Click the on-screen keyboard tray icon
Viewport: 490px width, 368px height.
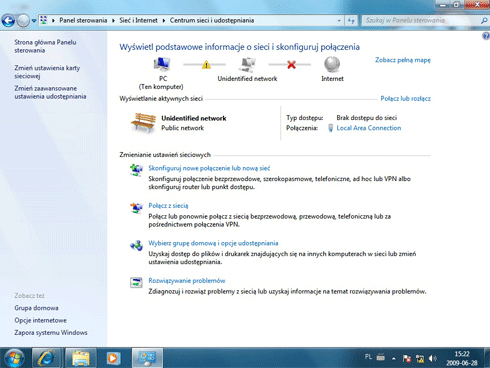(x=381, y=358)
